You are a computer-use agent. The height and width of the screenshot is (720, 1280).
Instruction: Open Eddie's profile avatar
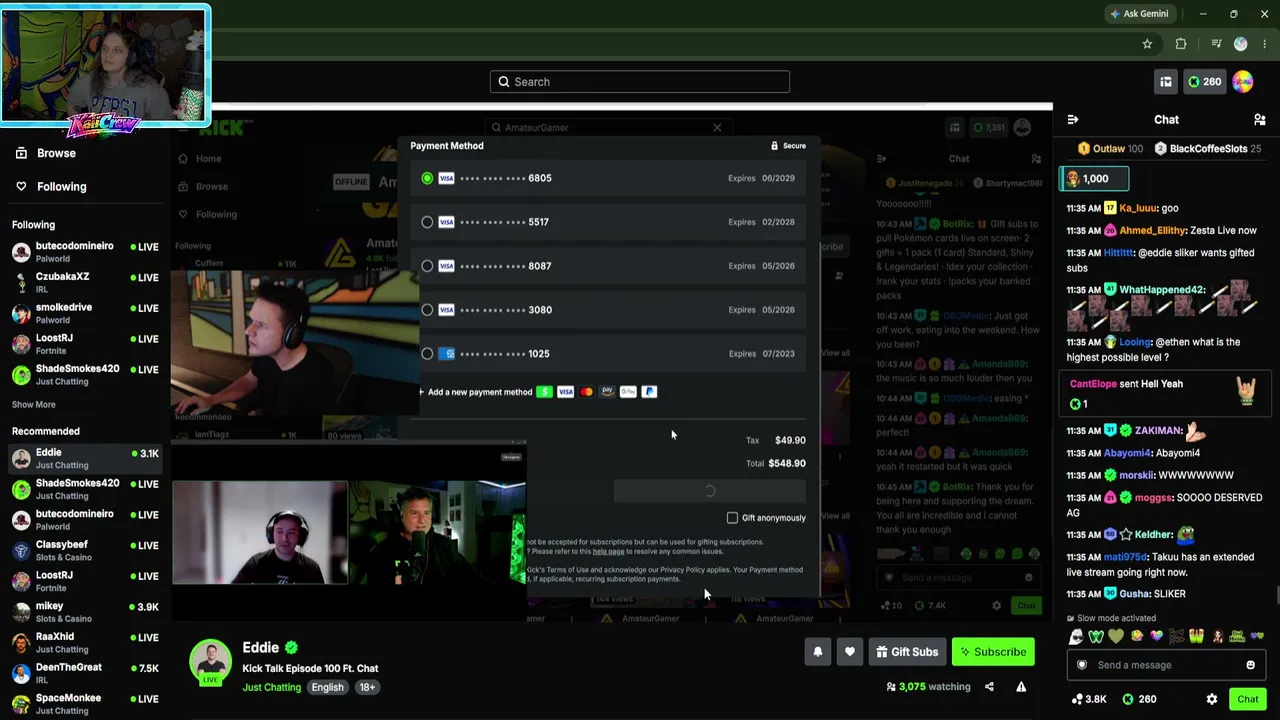[x=211, y=662]
